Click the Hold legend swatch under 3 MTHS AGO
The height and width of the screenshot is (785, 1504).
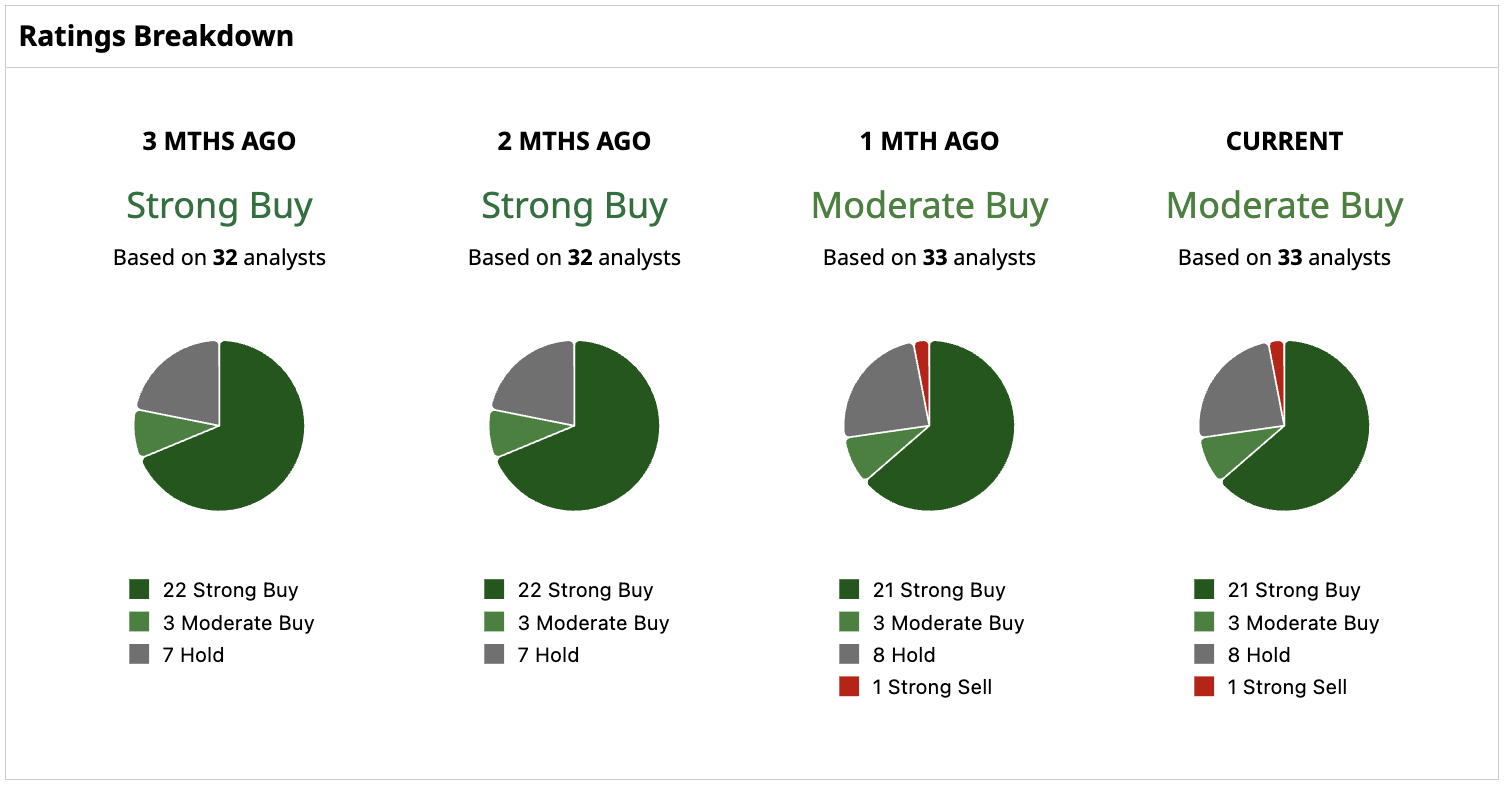pos(139,655)
